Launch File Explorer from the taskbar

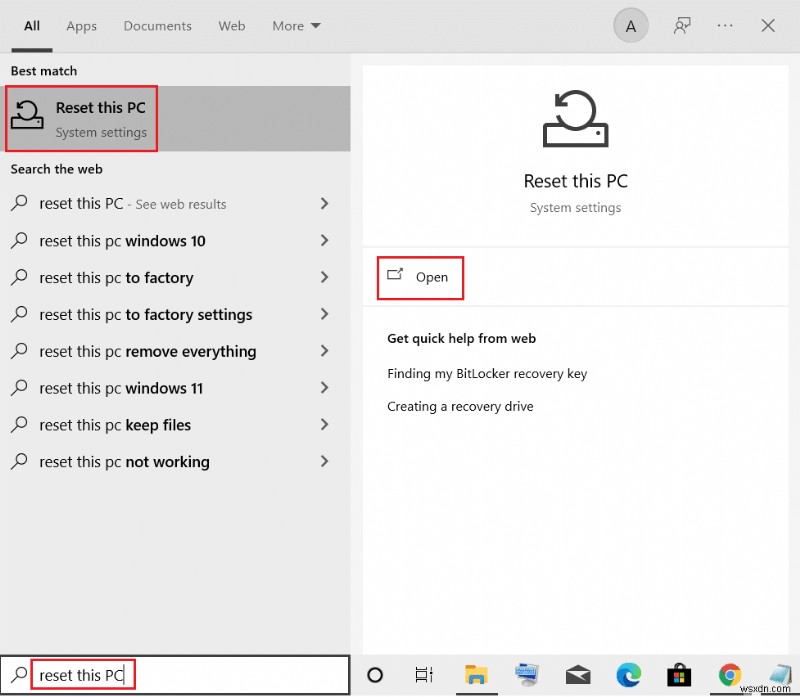point(475,675)
